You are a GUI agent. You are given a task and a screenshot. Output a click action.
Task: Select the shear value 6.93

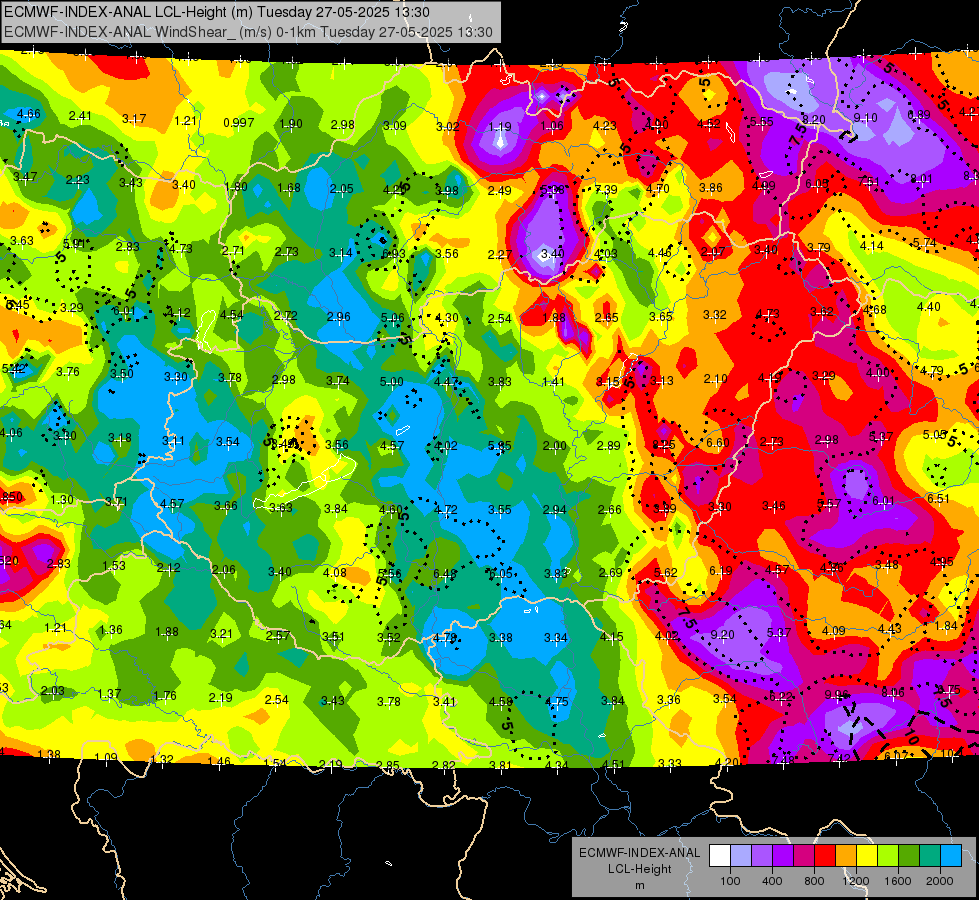(x=394, y=253)
